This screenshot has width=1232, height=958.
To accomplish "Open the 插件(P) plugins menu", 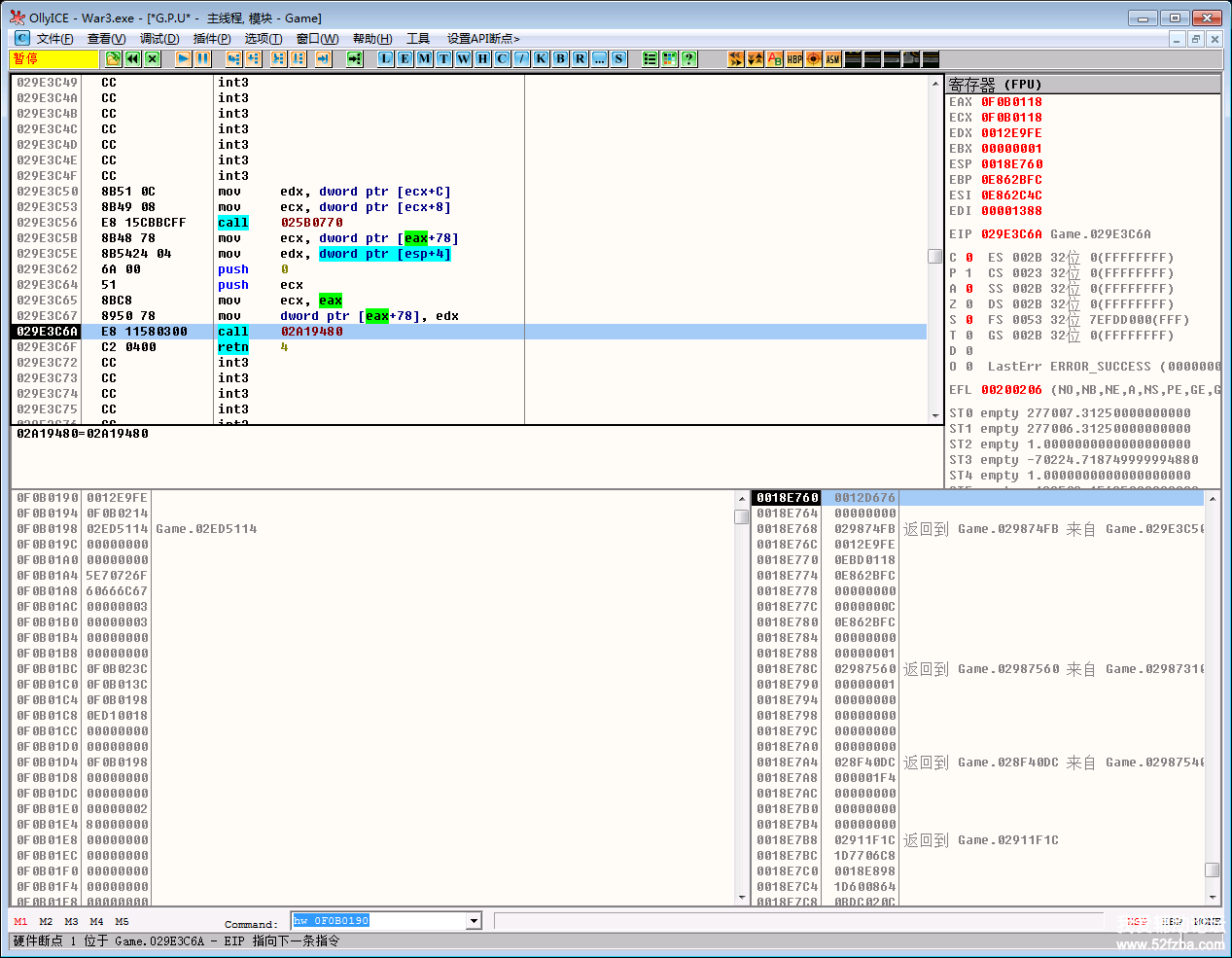I will [x=212, y=39].
